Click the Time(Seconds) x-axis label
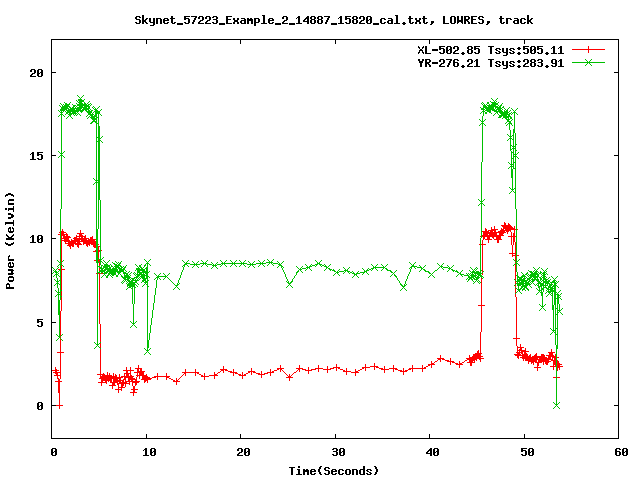This screenshot has height=480, width=640. [x=334, y=471]
